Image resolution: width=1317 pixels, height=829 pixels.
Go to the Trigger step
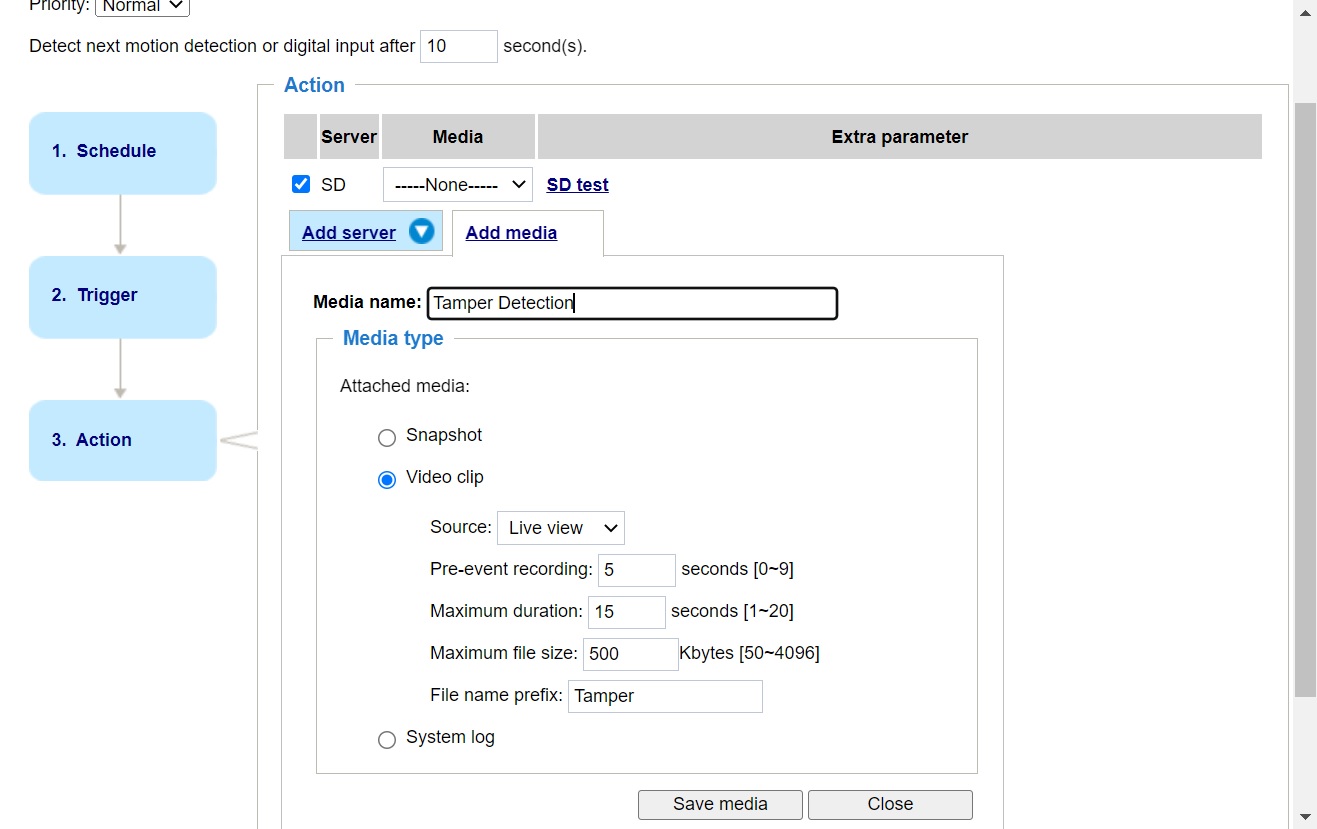[122, 295]
